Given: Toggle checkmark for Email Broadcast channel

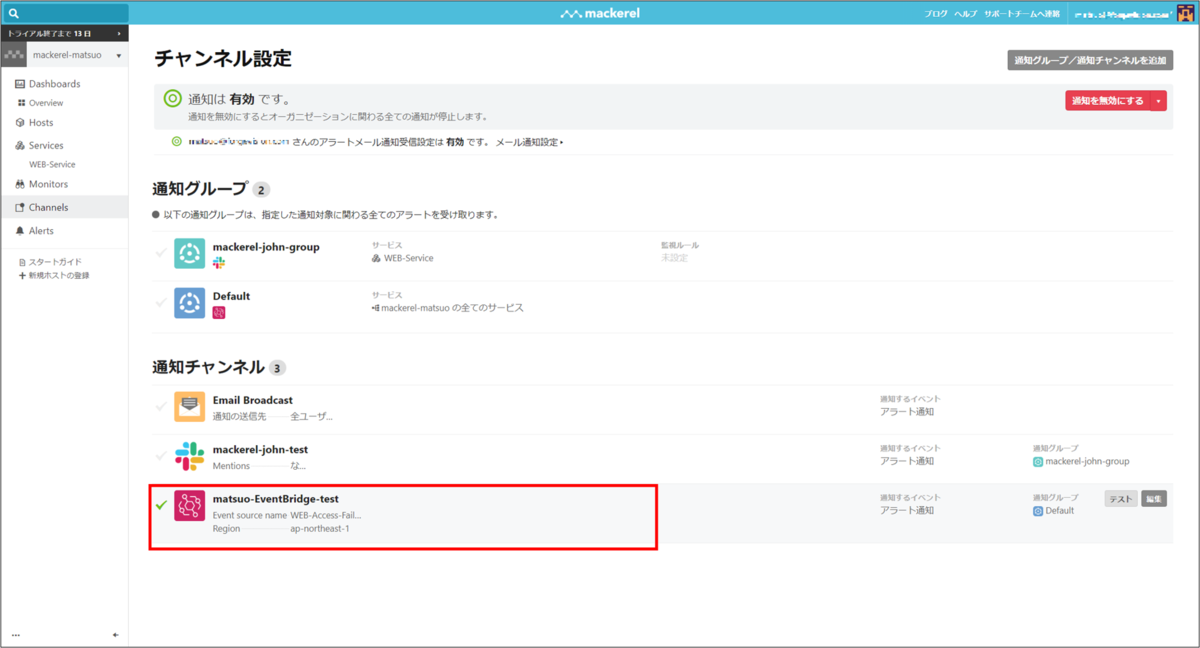Looking at the screenshot, I should (x=161, y=405).
